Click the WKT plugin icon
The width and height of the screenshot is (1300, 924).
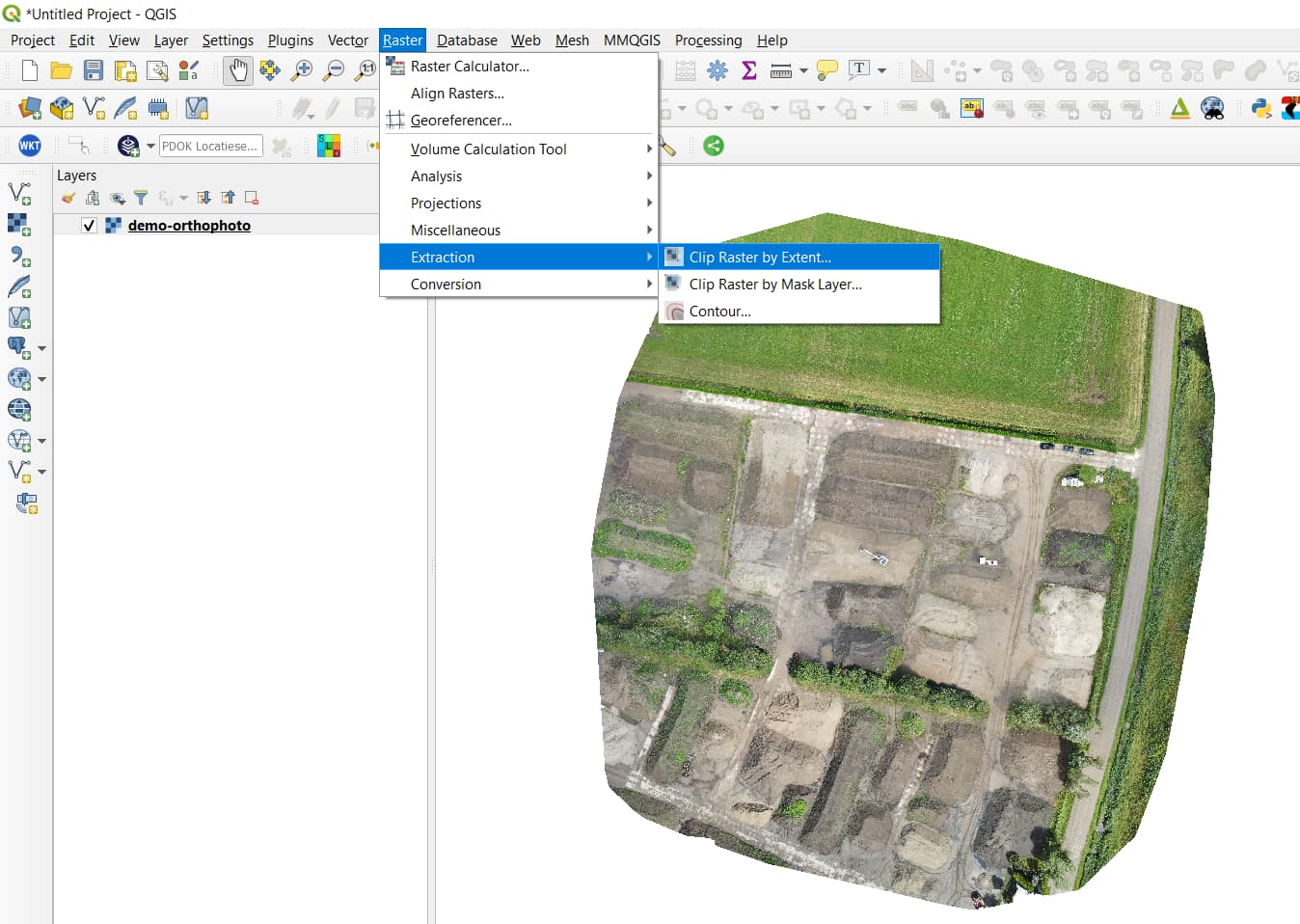click(x=30, y=146)
